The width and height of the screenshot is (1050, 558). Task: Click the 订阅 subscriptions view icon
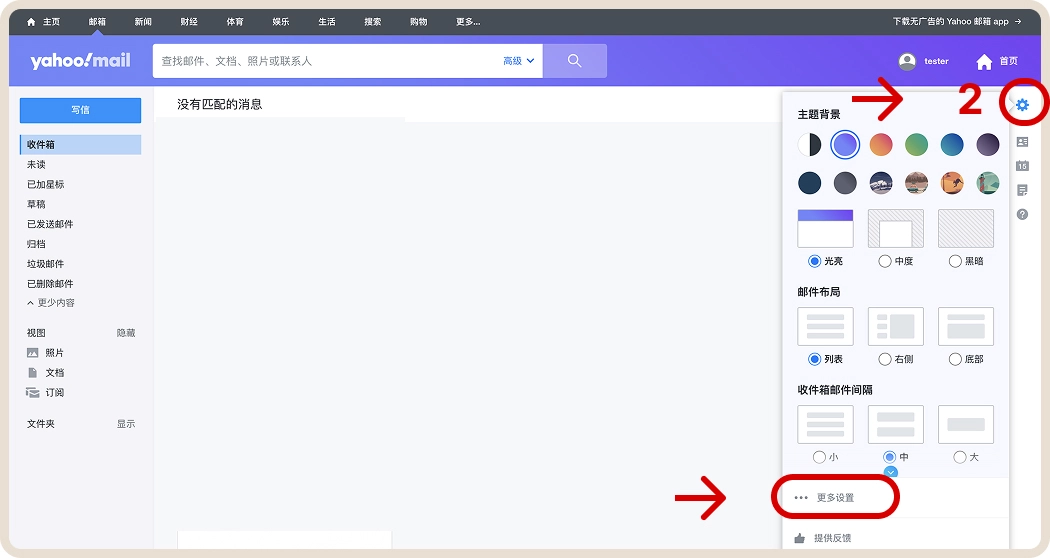point(32,393)
